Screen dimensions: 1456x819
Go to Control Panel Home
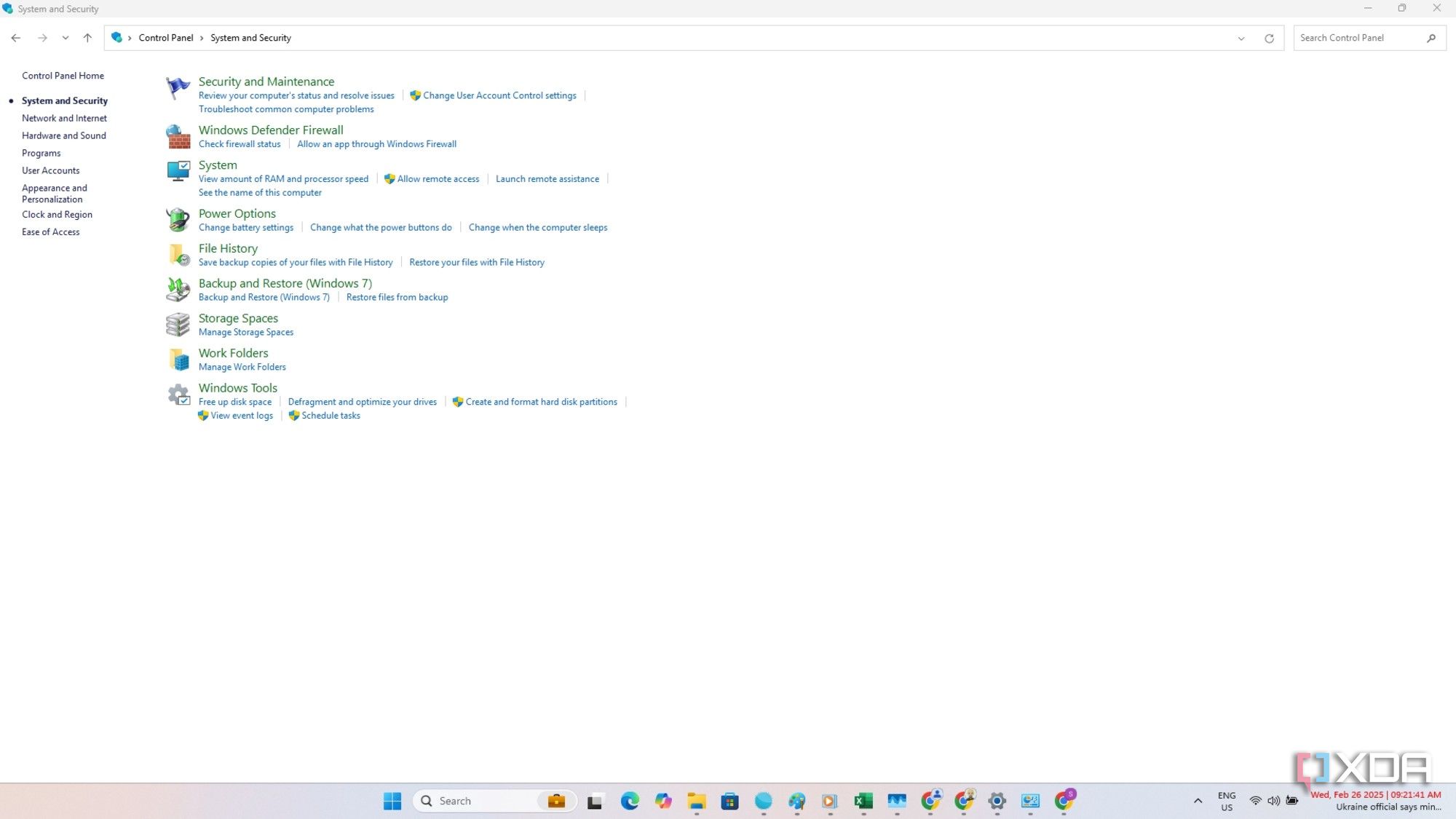click(x=63, y=76)
